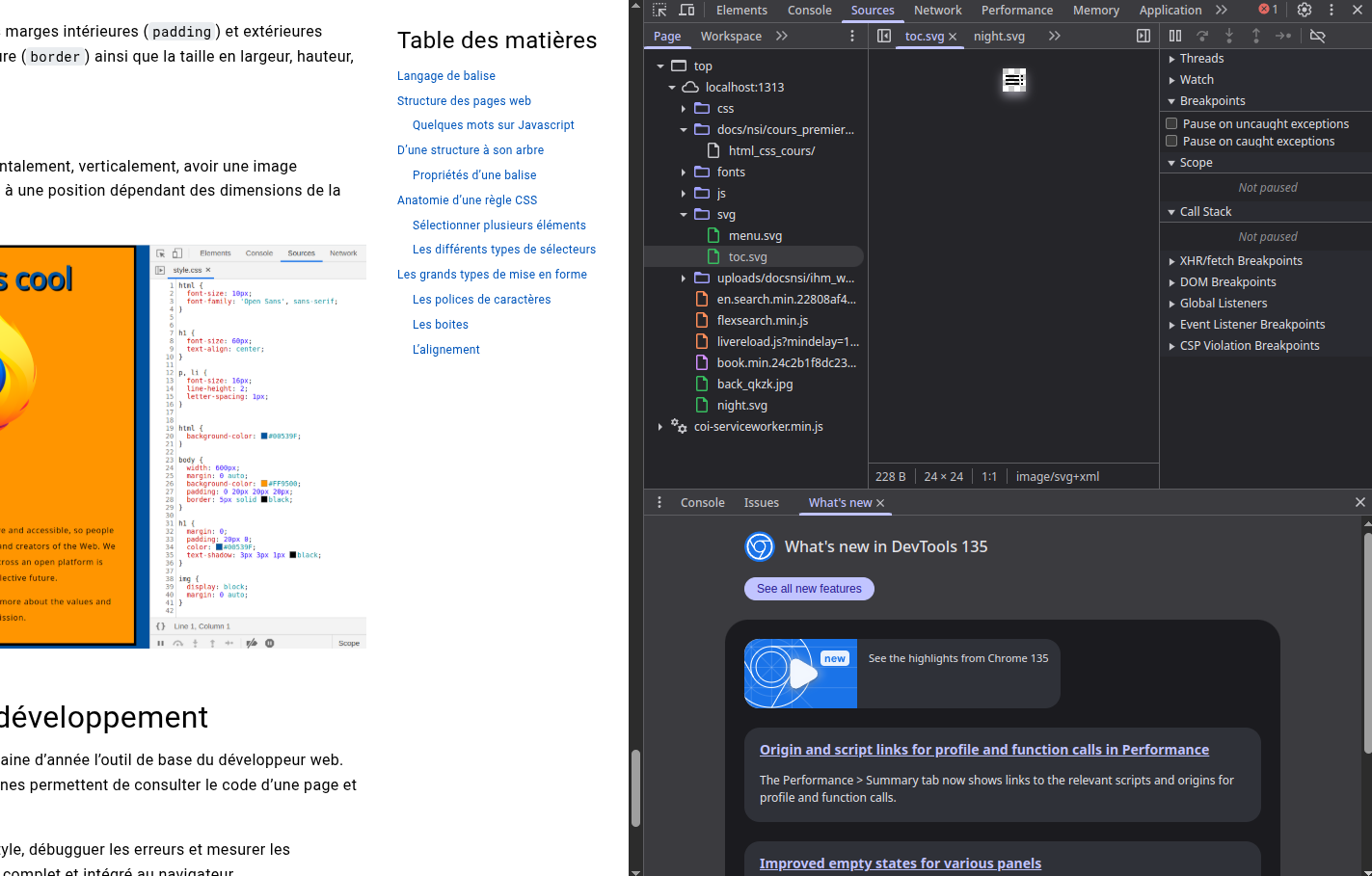1372x876 pixels.
Task: Enable Pause on caught exceptions
Action: tap(1171, 141)
